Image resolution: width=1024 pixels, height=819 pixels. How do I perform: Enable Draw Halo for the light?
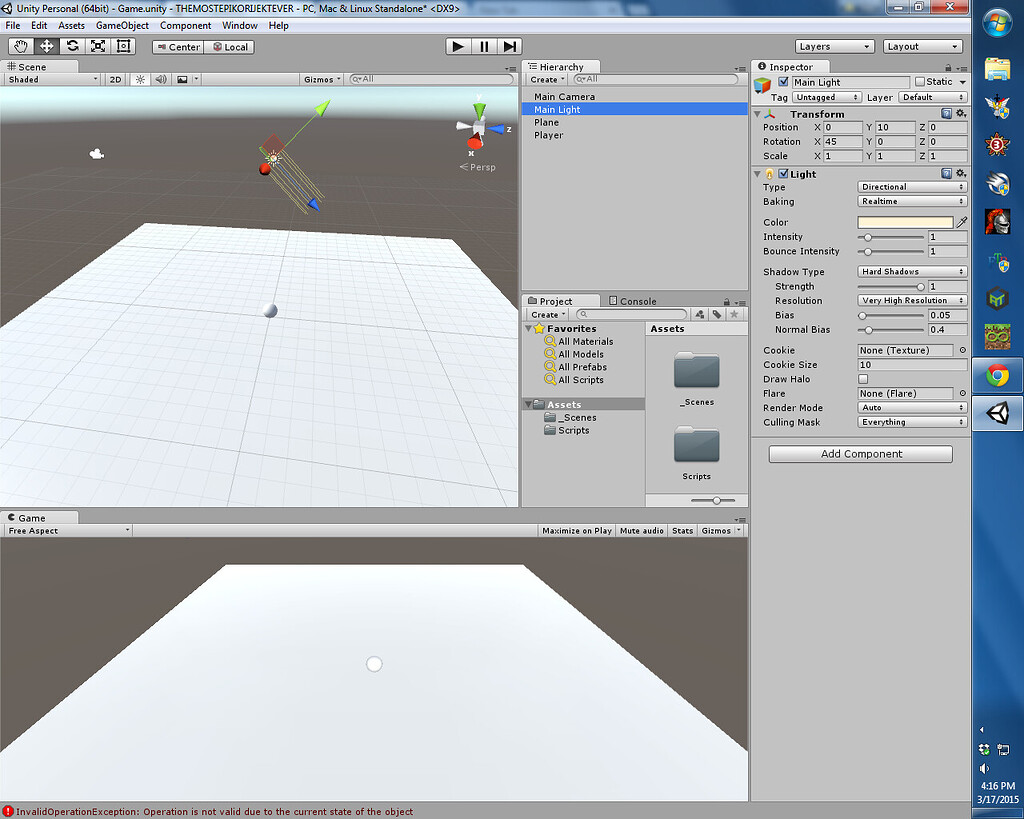pyautogui.click(x=862, y=379)
